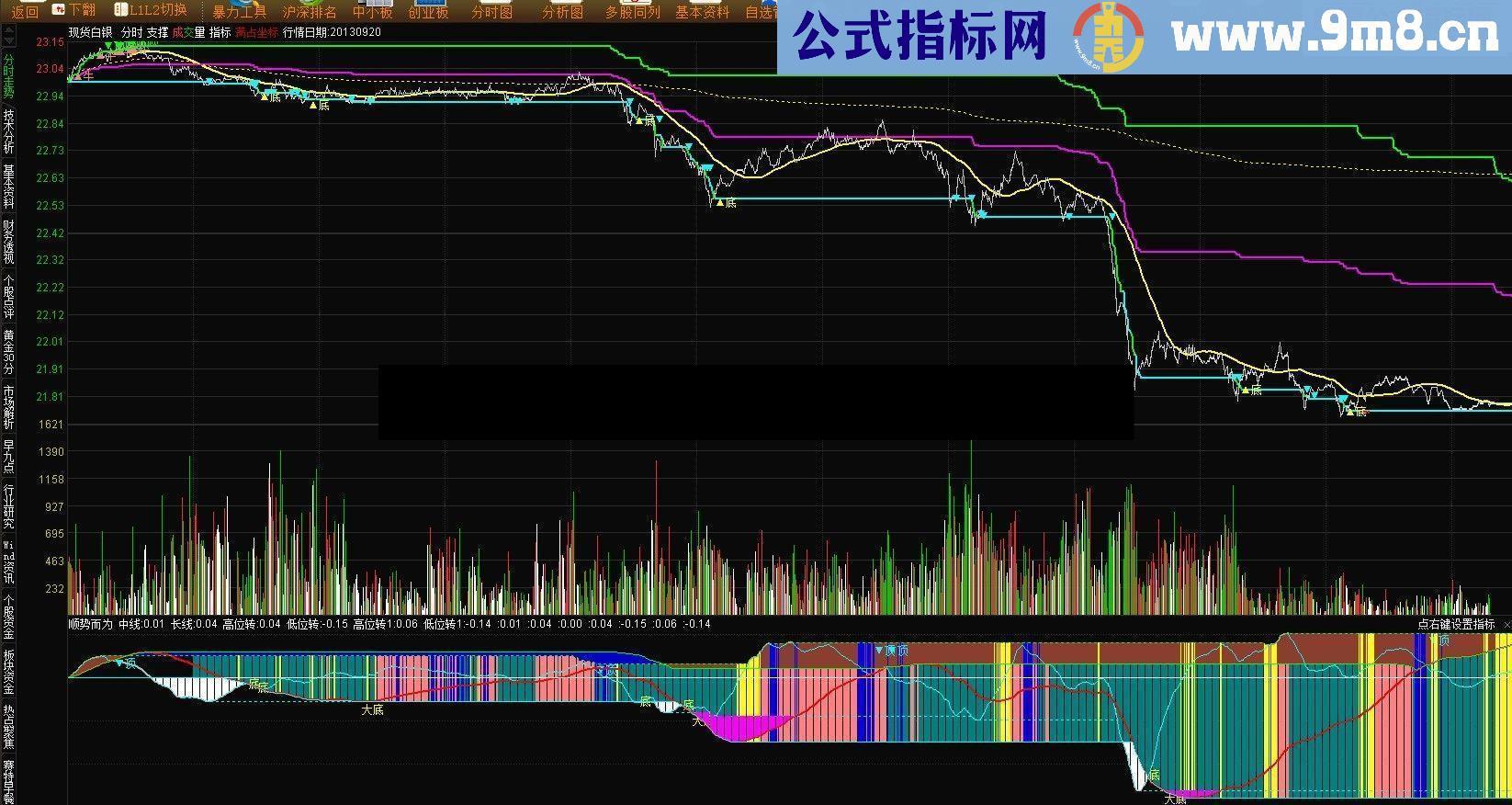Click the 长线:0.04 indicator value
The image size is (1512, 805).
pos(194,624)
